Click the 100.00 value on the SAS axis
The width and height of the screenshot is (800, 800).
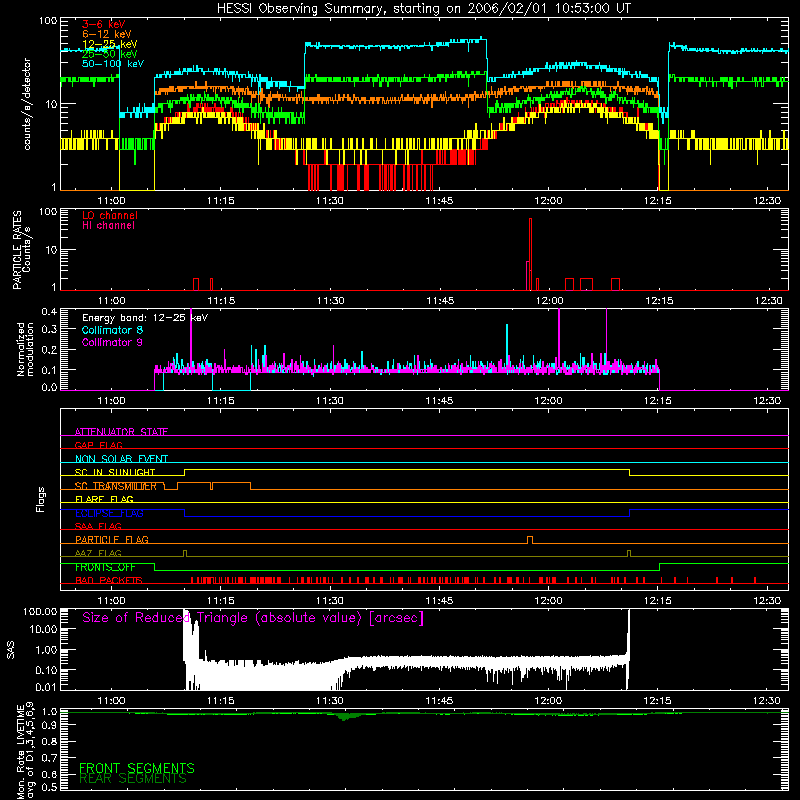click(40, 611)
